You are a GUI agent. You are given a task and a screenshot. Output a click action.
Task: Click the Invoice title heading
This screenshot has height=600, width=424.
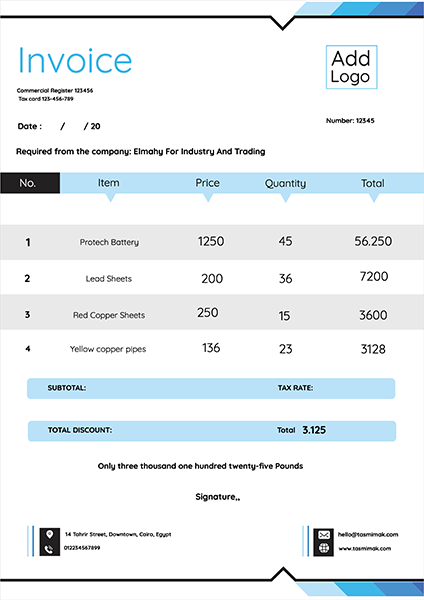[x=75, y=60]
